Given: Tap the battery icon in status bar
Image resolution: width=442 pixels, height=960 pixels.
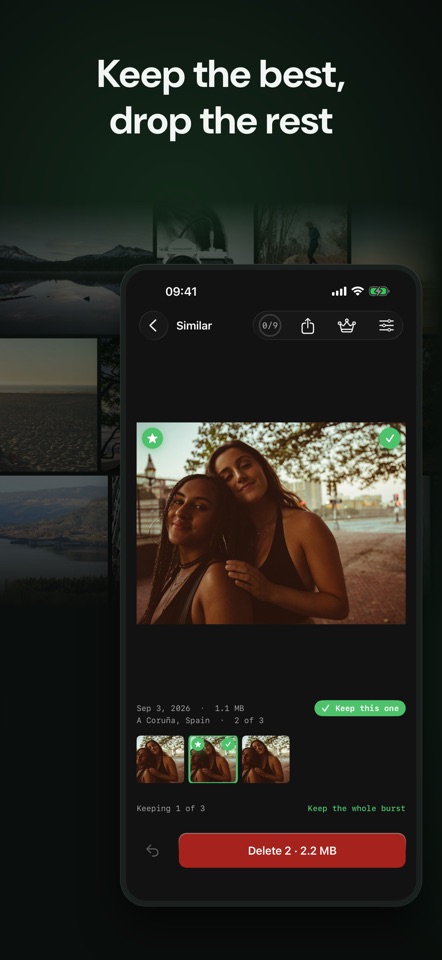Looking at the screenshot, I should tap(379, 291).
